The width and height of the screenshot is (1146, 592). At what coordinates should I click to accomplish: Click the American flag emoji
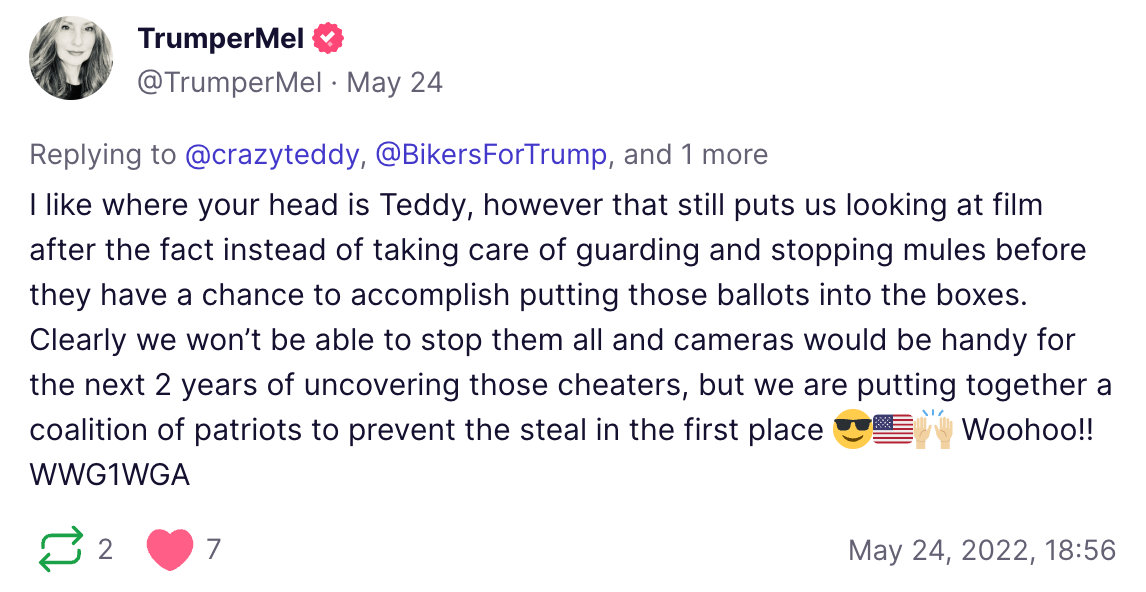coord(892,430)
